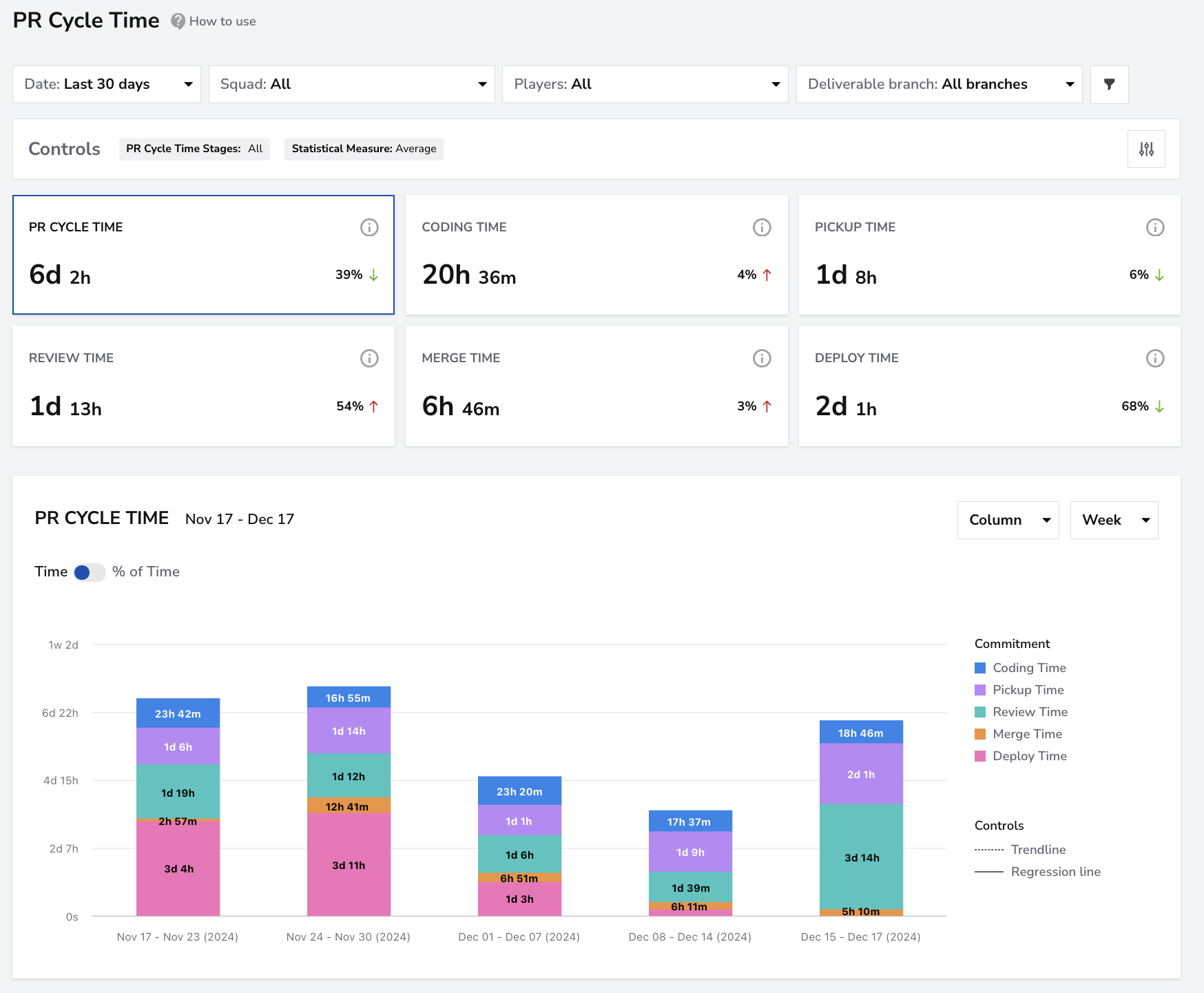
Task: Expand the Squad: All dropdown
Action: pyautogui.click(x=352, y=84)
